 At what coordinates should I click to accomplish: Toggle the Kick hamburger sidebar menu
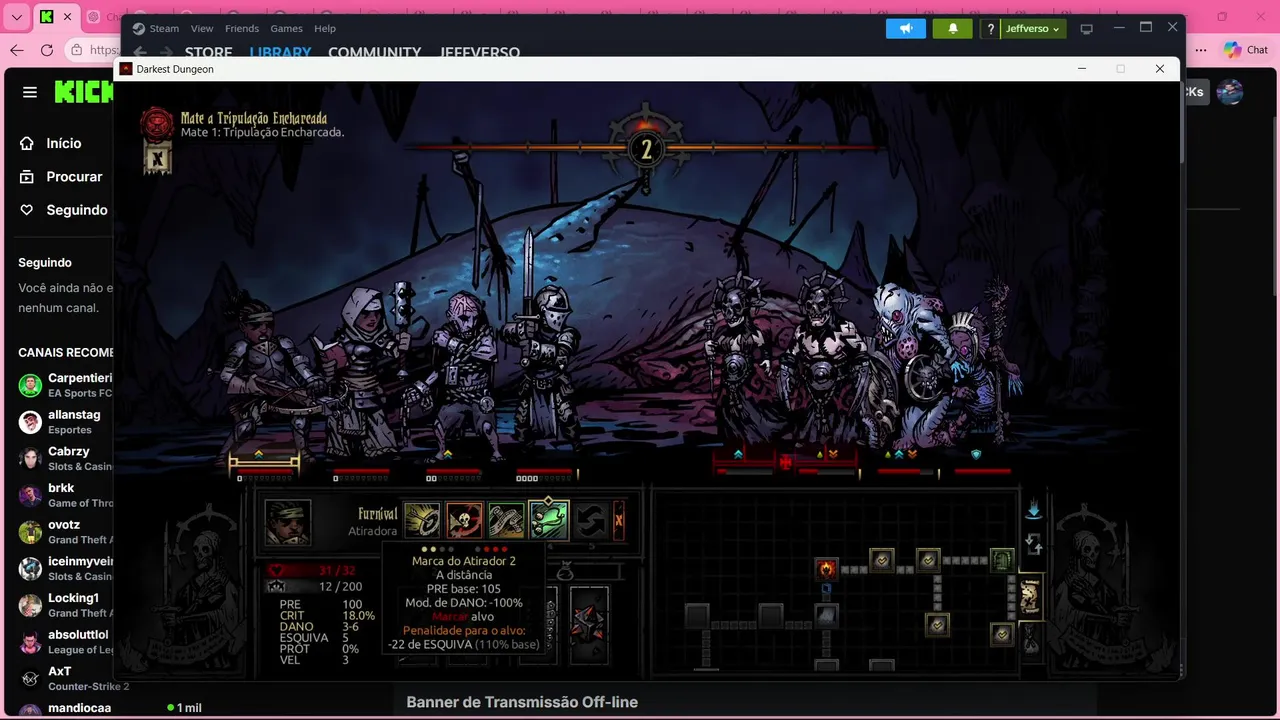[x=30, y=92]
